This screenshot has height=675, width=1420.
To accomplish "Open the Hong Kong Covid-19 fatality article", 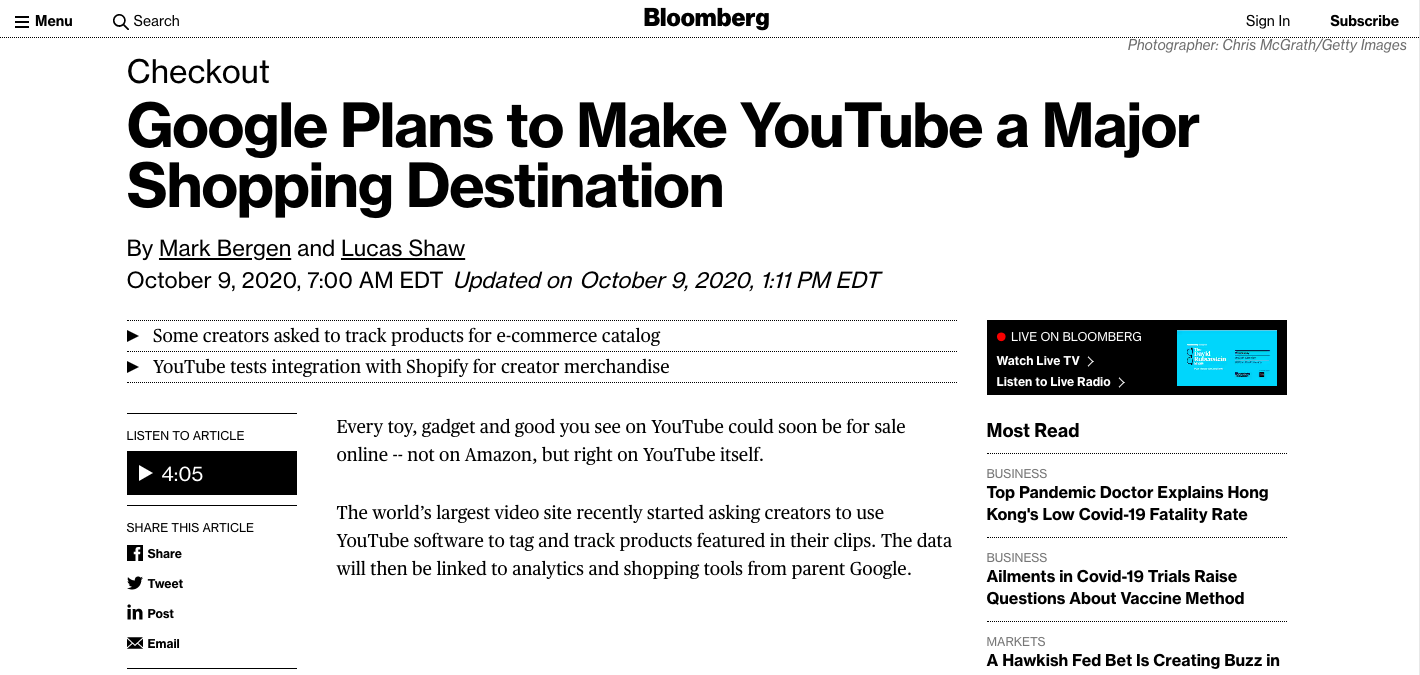I will 1127,503.
